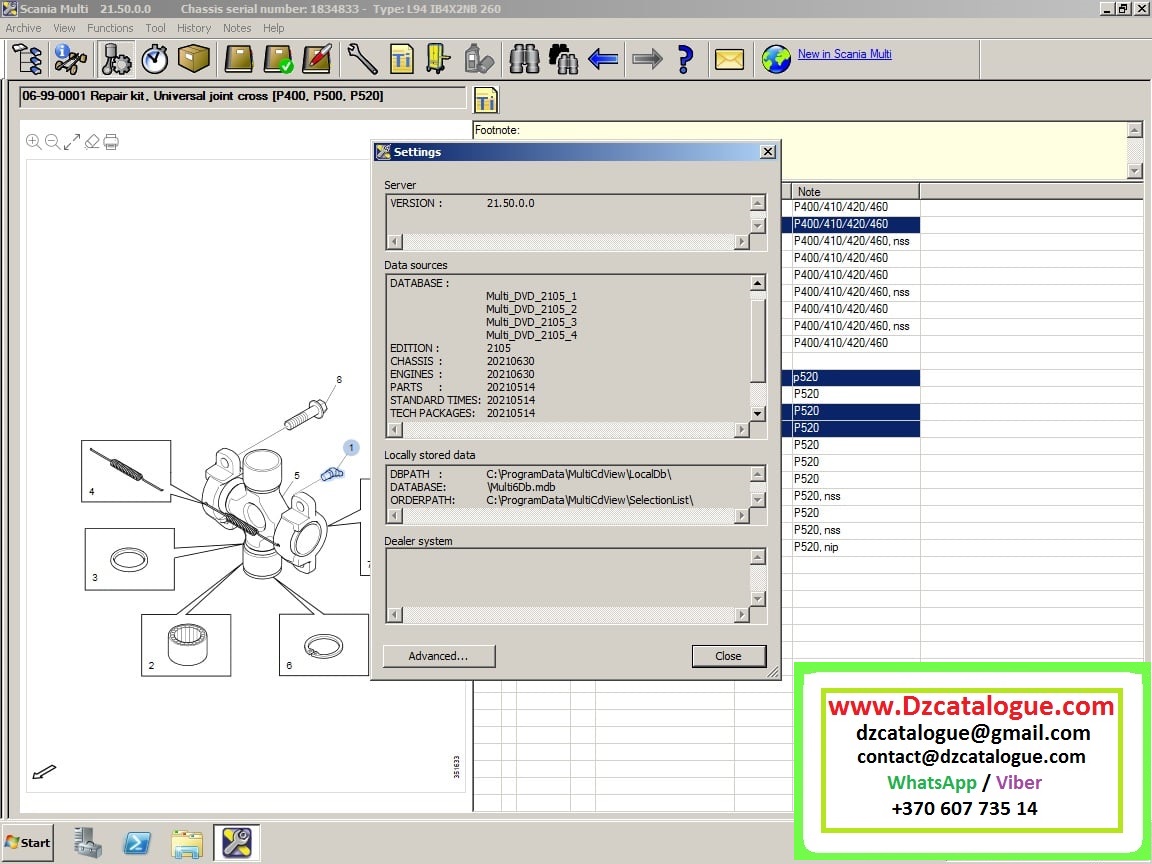
Task: Click Locally stored data scroll-down arrow
Action: click(757, 500)
